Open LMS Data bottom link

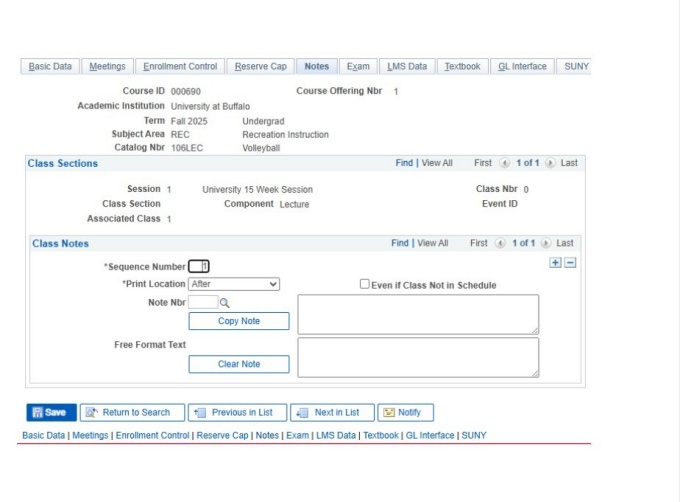(x=336, y=435)
